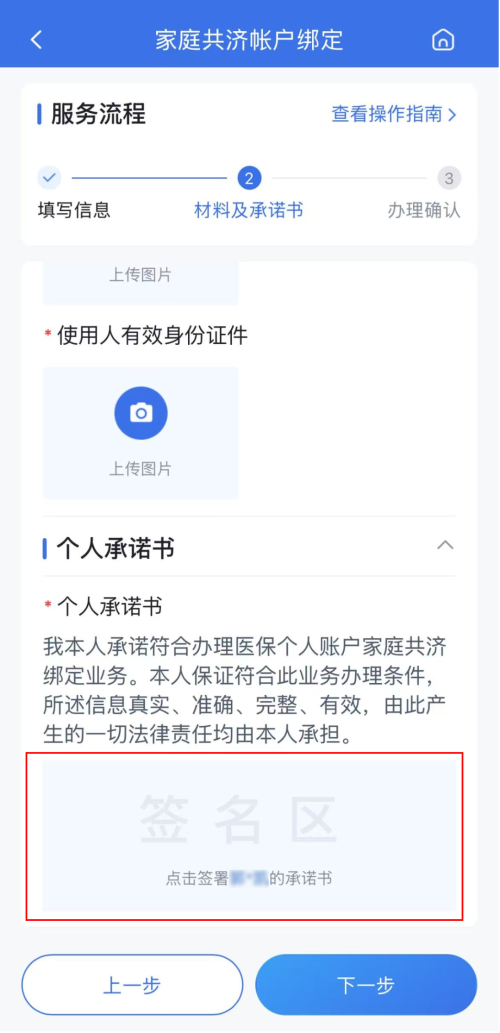
Task: Tap the 签名区 signature area
Action: point(249,835)
